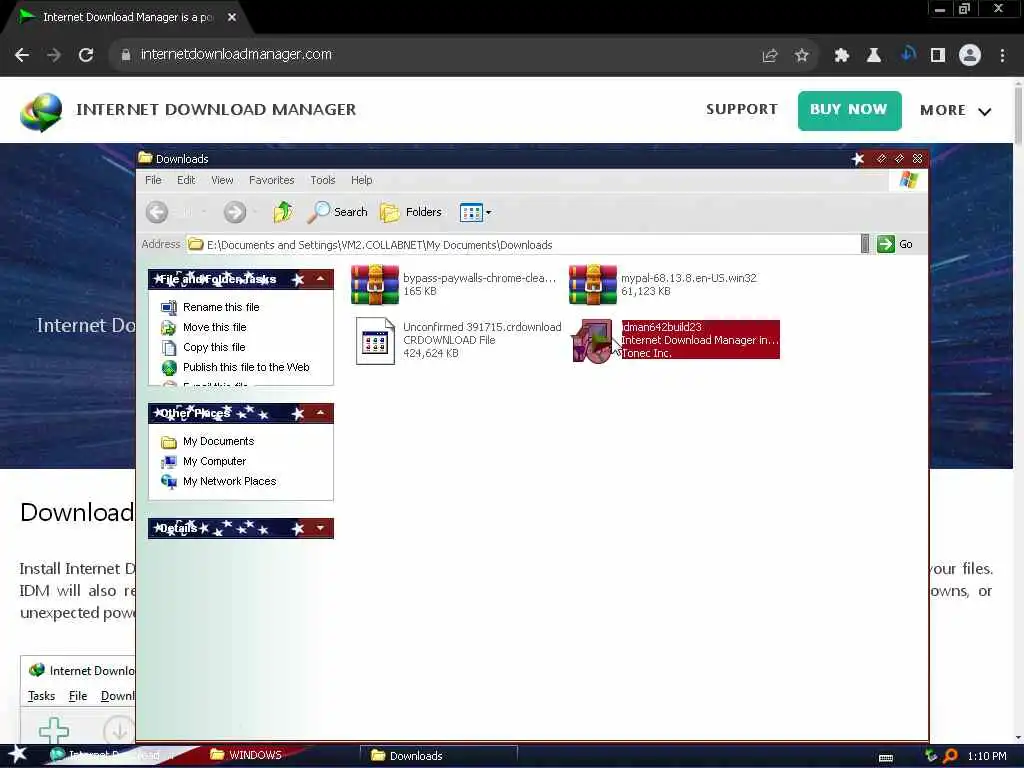The image size is (1024, 768).
Task: Select mypal-68.13.8.en-US.win32 archive icon
Action: pyautogui.click(x=592, y=285)
